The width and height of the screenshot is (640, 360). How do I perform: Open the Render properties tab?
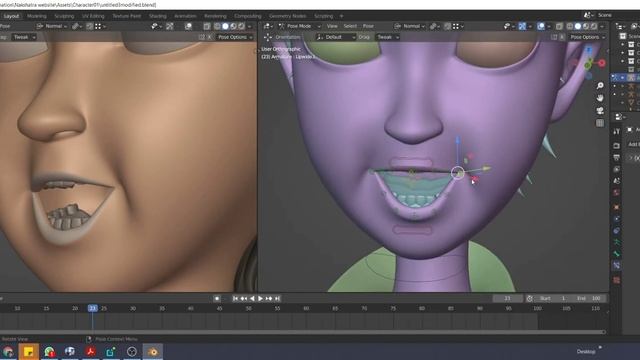[x=616, y=146]
